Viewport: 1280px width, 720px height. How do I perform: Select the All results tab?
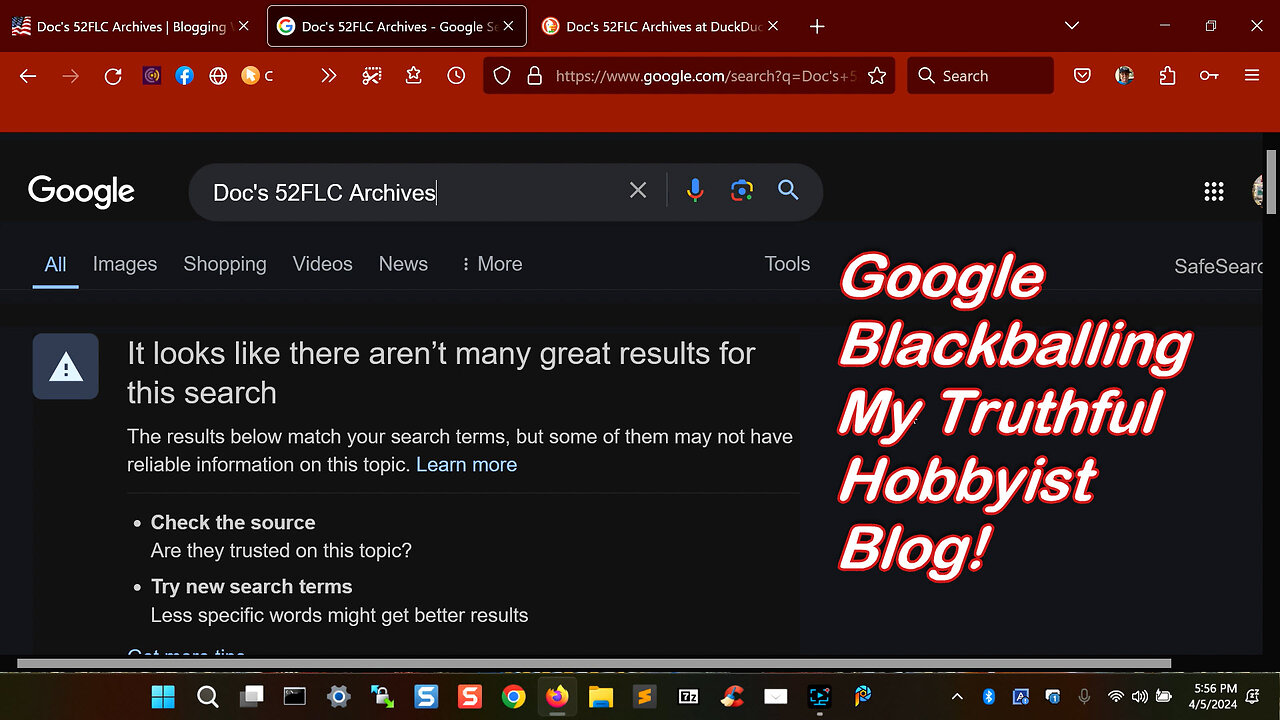(x=55, y=264)
